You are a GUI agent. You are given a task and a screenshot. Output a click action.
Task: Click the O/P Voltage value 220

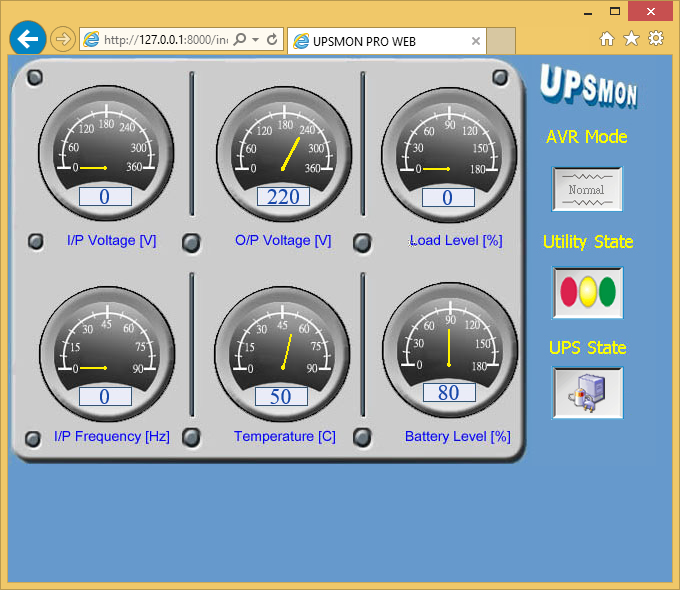click(x=283, y=197)
